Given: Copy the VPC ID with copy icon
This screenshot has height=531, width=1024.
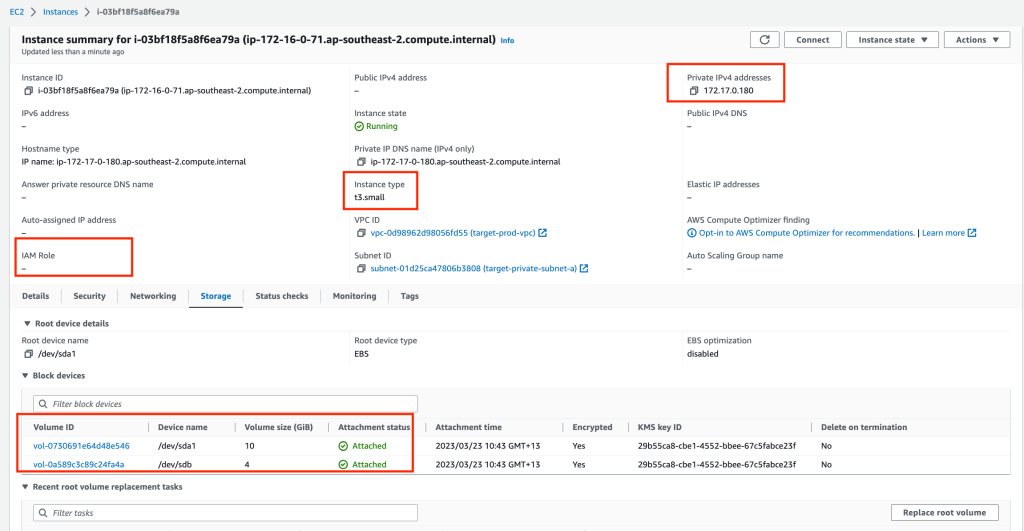Looking at the screenshot, I should point(361,233).
